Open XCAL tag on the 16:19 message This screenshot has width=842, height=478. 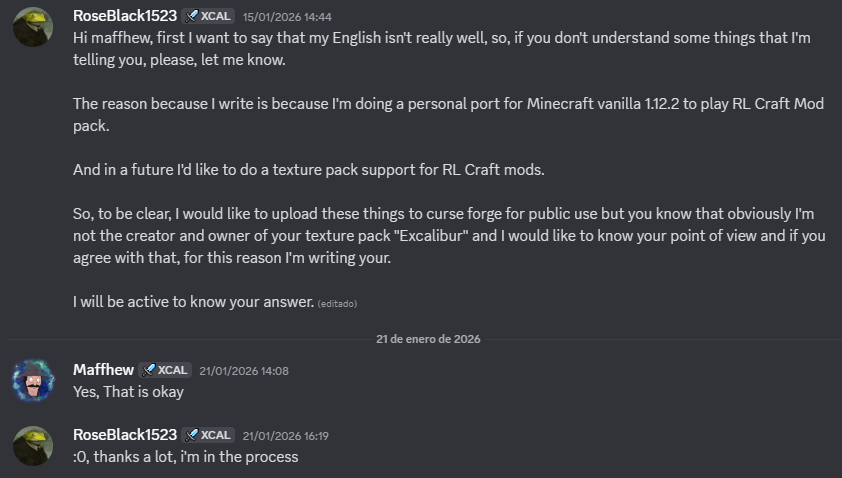208,436
